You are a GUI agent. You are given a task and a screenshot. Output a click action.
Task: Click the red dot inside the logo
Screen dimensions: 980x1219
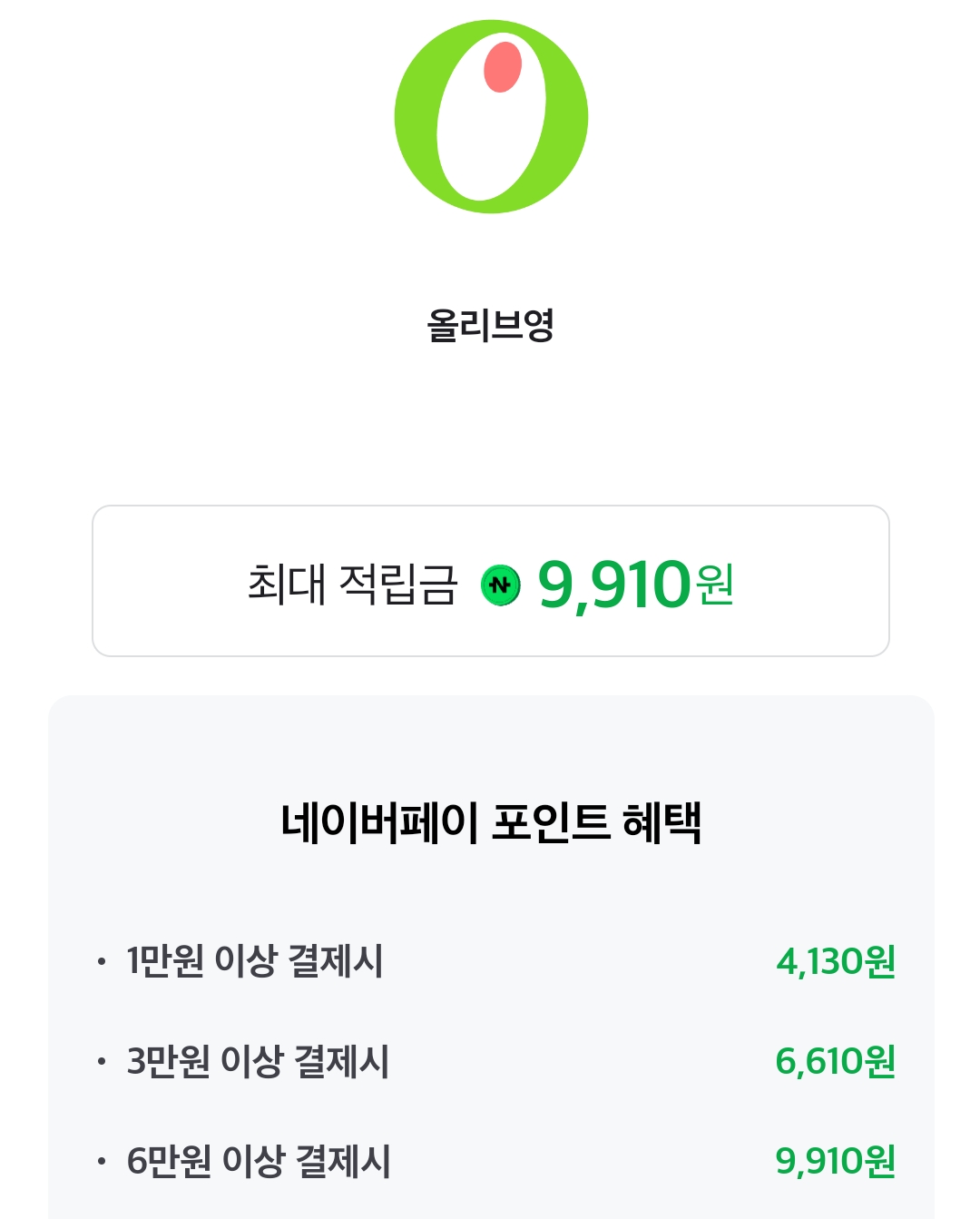click(503, 66)
